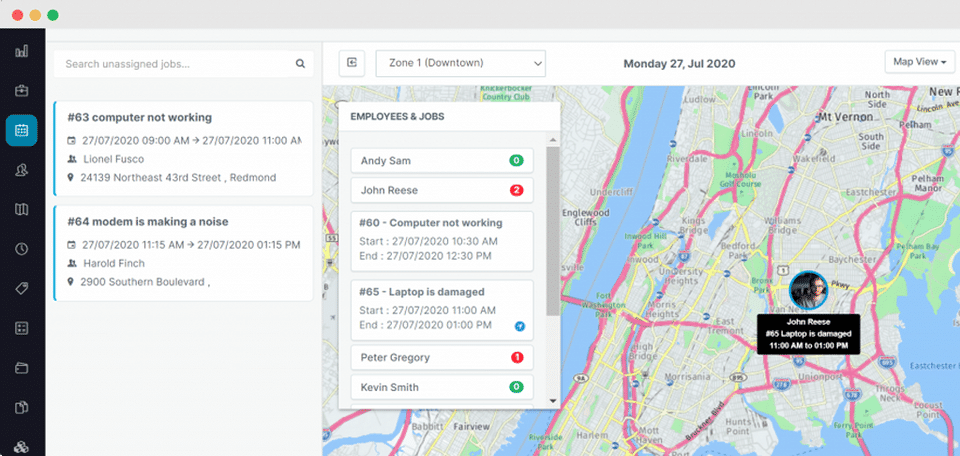
Task: Click the search magnifier in unassigned jobs box
Action: point(300,64)
